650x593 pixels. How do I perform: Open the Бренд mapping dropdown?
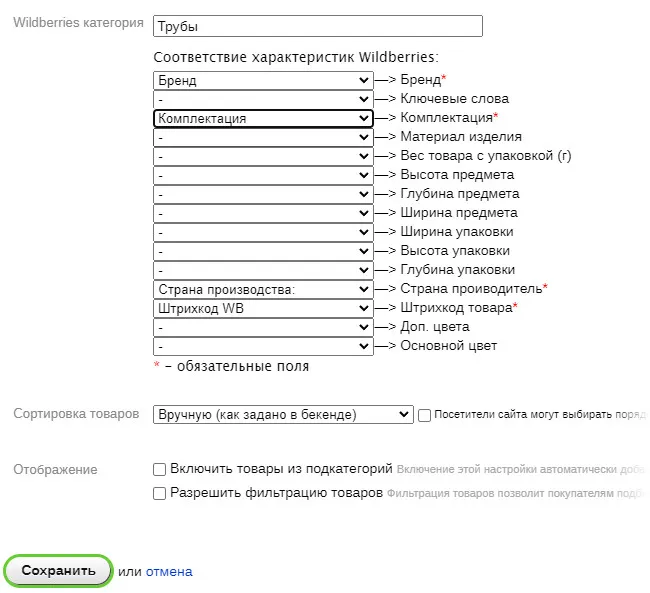click(263, 80)
